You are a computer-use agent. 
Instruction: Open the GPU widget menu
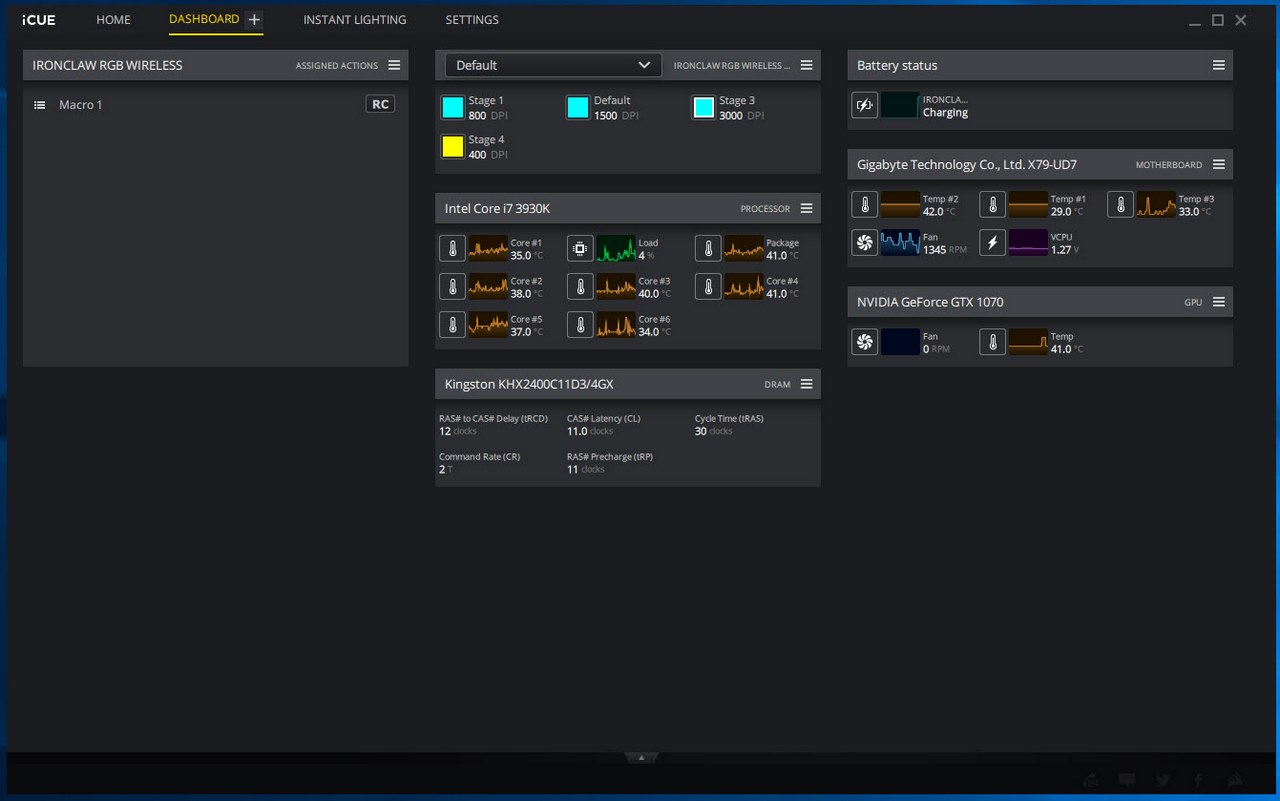[x=1218, y=302]
